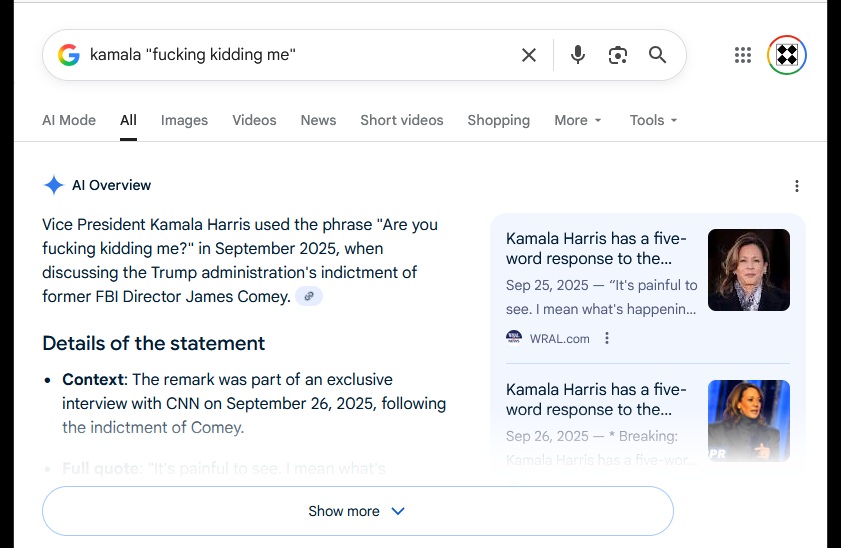Click the source link chip after Comey
Viewport: 841px width, 548px height.
(x=309, y=296)
